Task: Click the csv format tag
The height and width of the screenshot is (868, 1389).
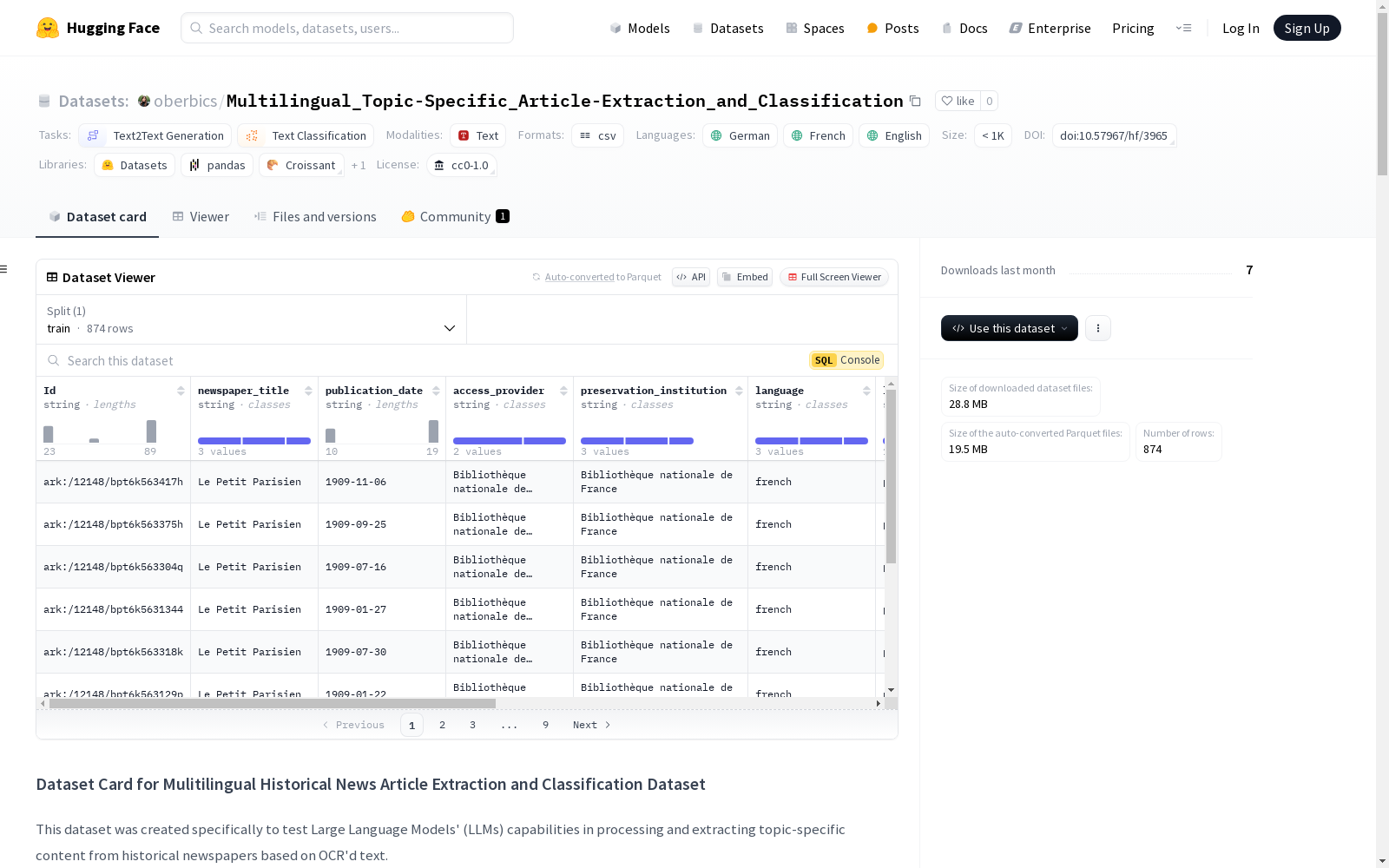Action: 597,135
